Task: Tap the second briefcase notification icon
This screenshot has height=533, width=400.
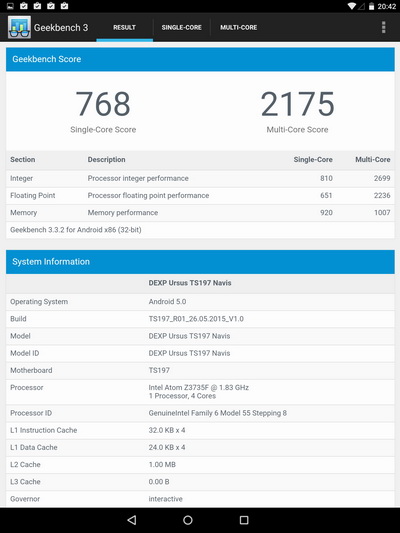Action: point(37,6)
